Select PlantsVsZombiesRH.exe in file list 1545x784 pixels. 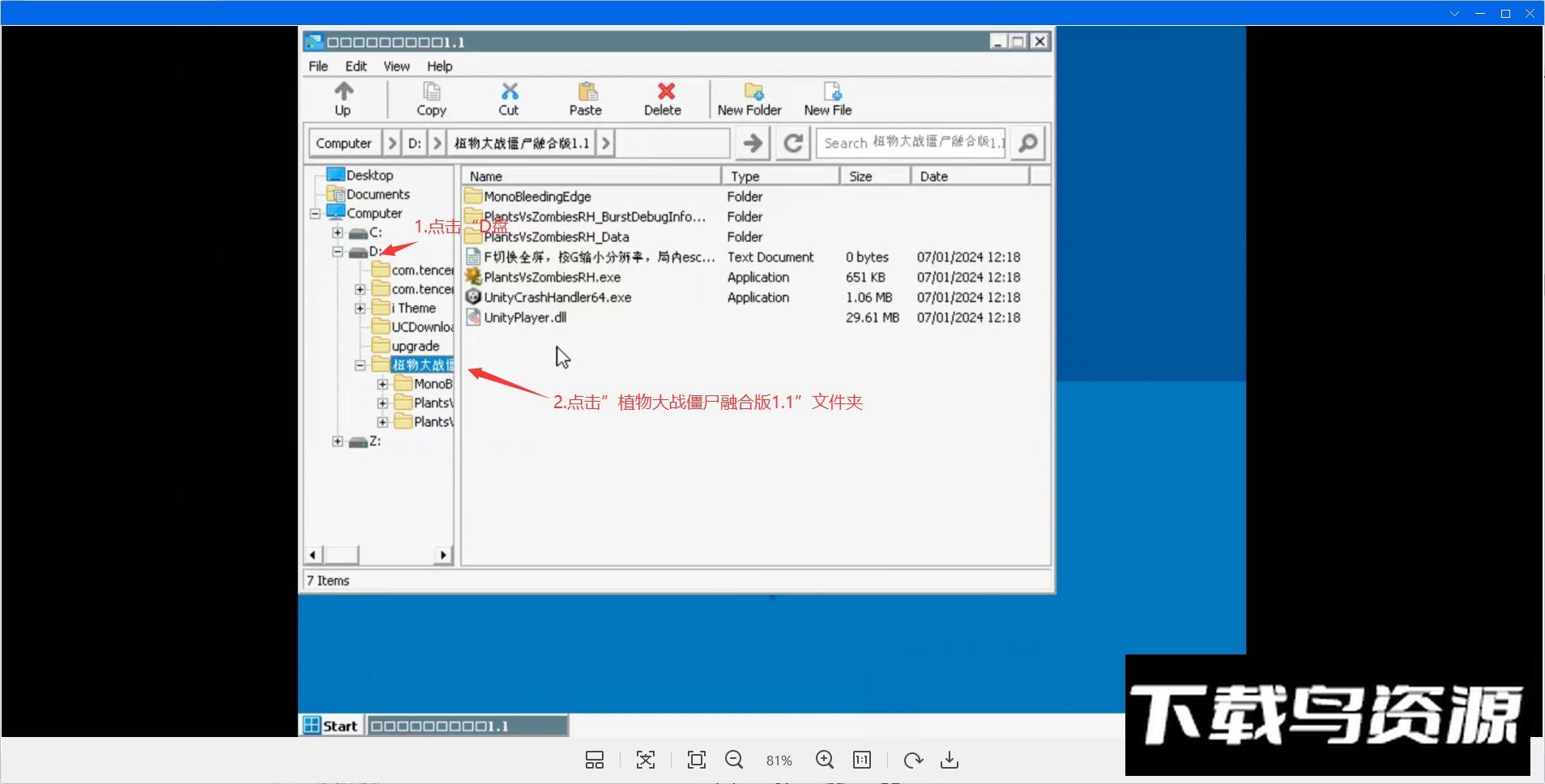(x=552, y=278)
